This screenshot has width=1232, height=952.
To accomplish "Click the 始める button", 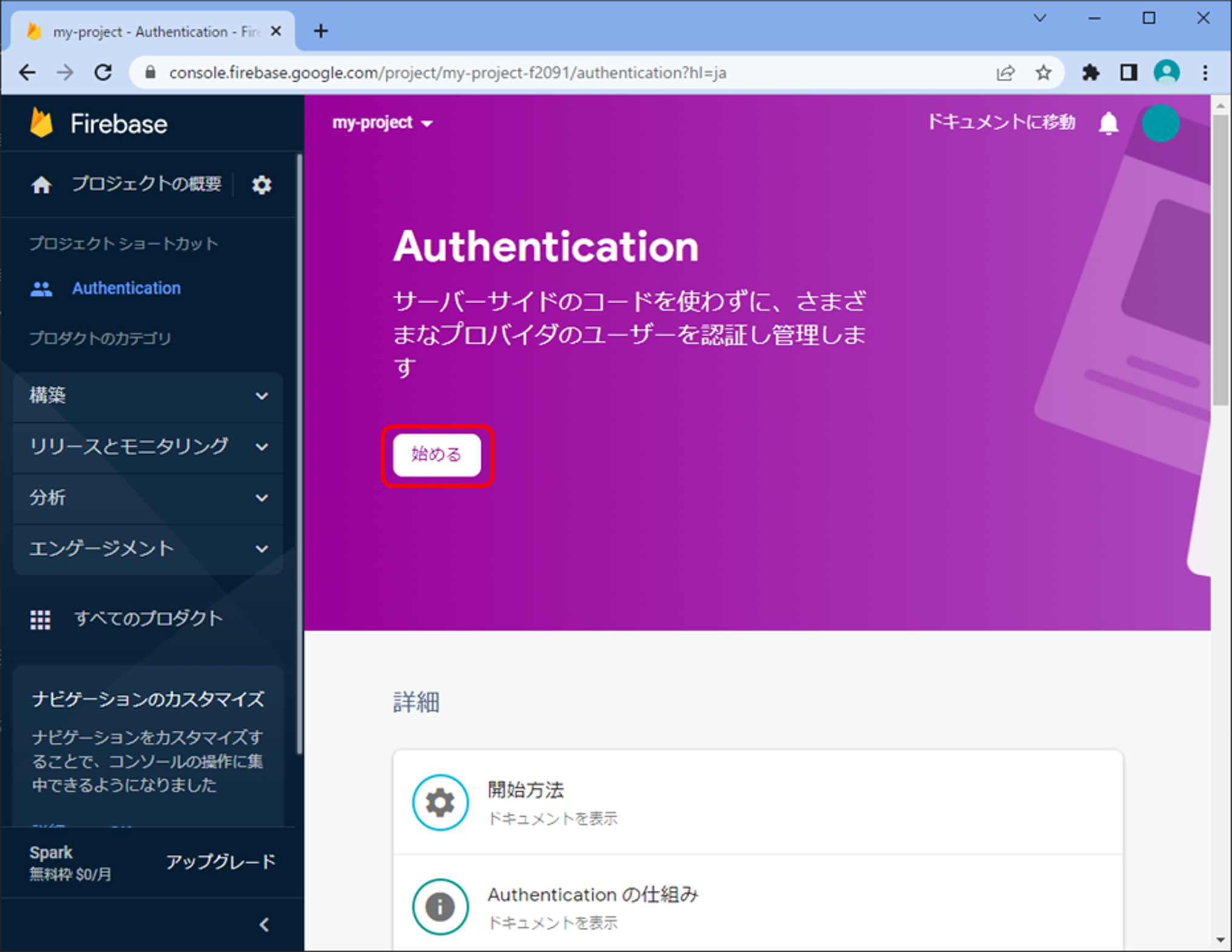I will click(437, 455).
